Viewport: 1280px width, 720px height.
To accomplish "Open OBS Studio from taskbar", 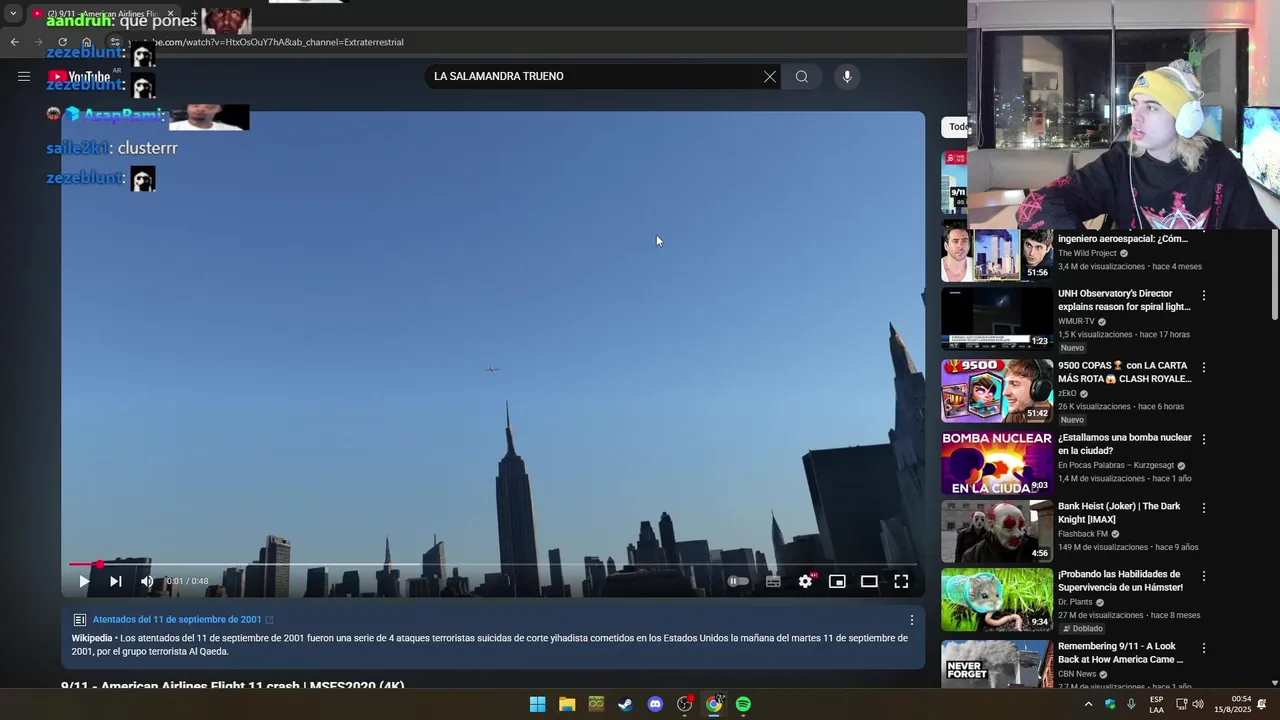I will click(685, 704).
